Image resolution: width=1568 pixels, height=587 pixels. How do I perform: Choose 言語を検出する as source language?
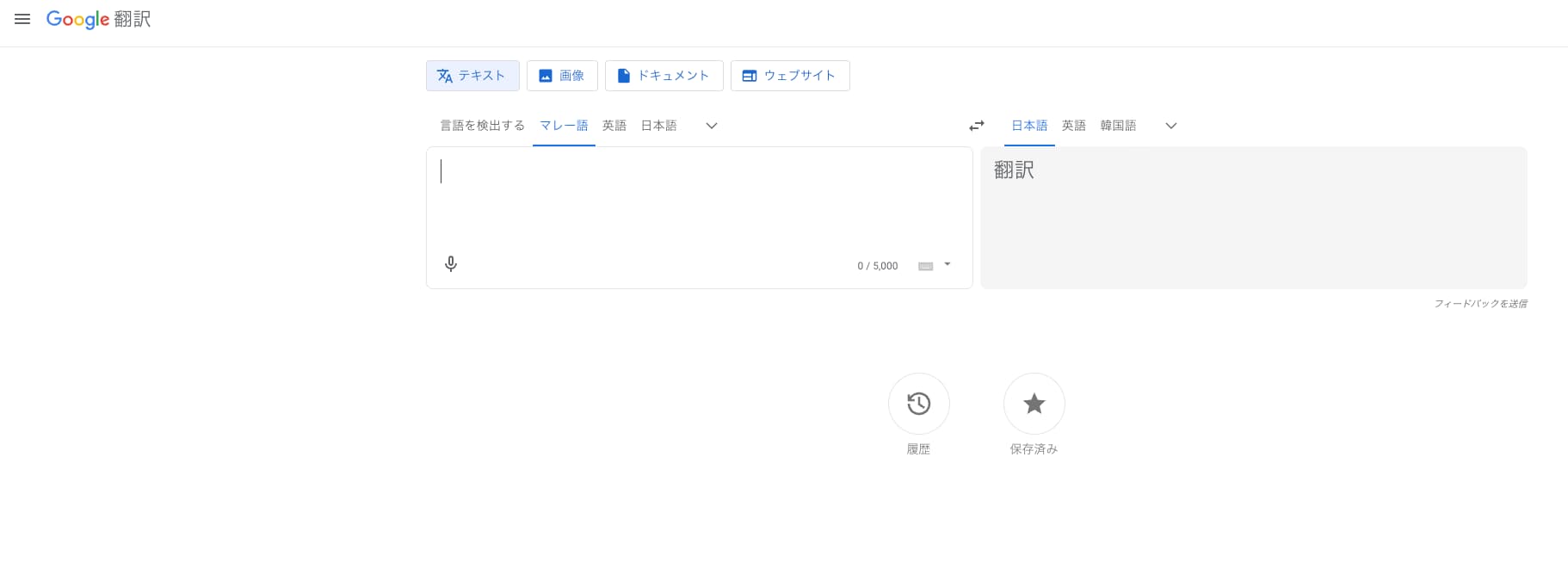[x=482, y=126]
